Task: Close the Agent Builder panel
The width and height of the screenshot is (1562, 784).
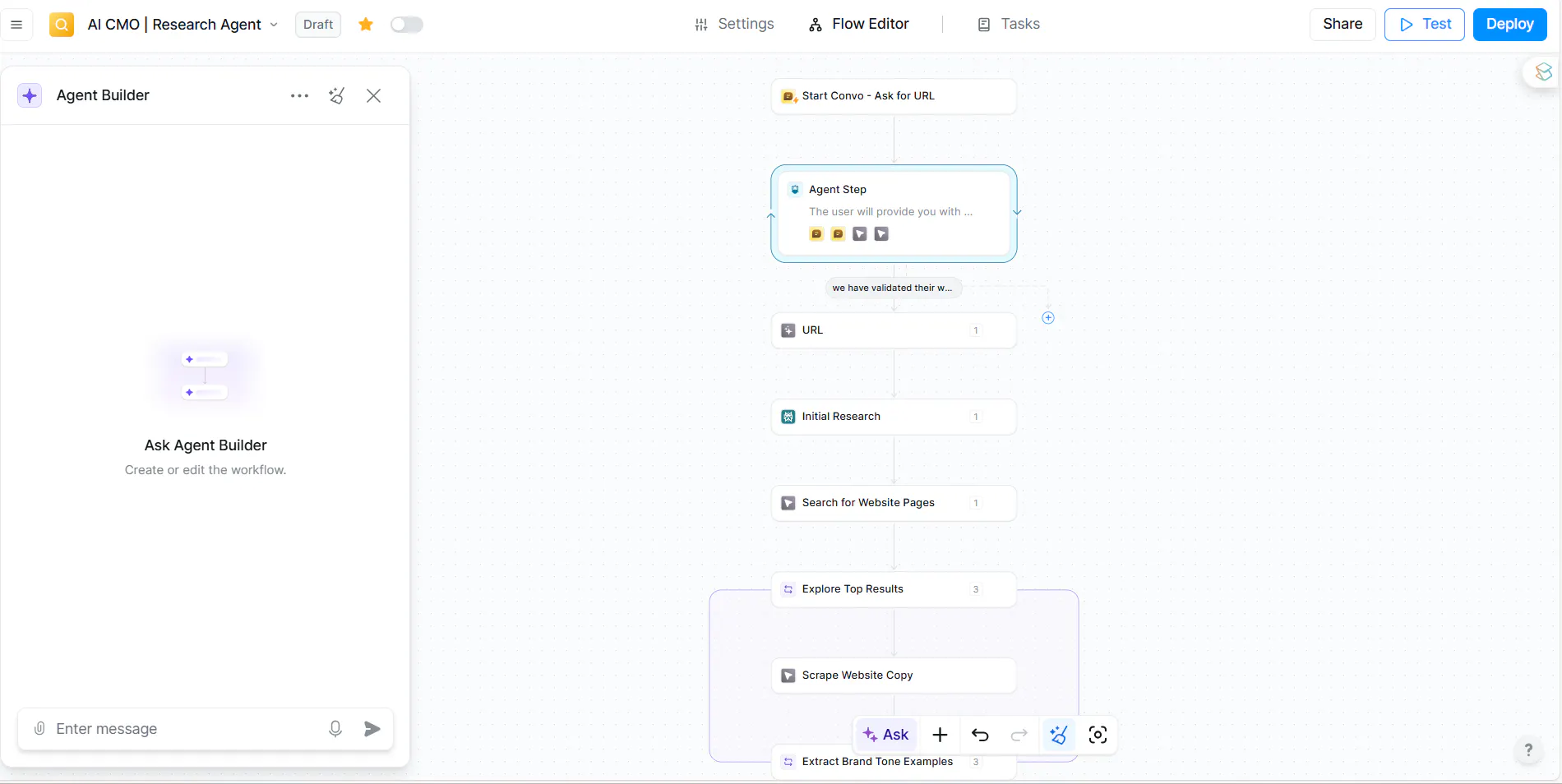Action: click(374, 95)
